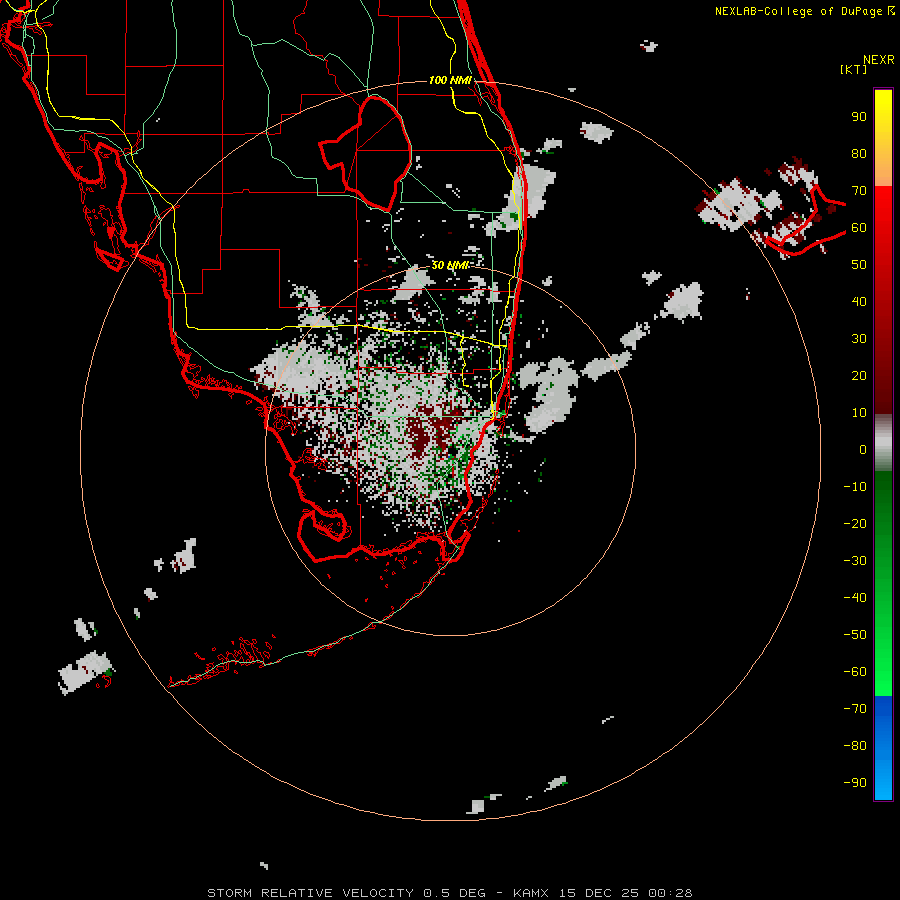Click the gray radar echo offshore east of Miami
The width and height of the screenshot is (900, 900).
pos(549,393)
